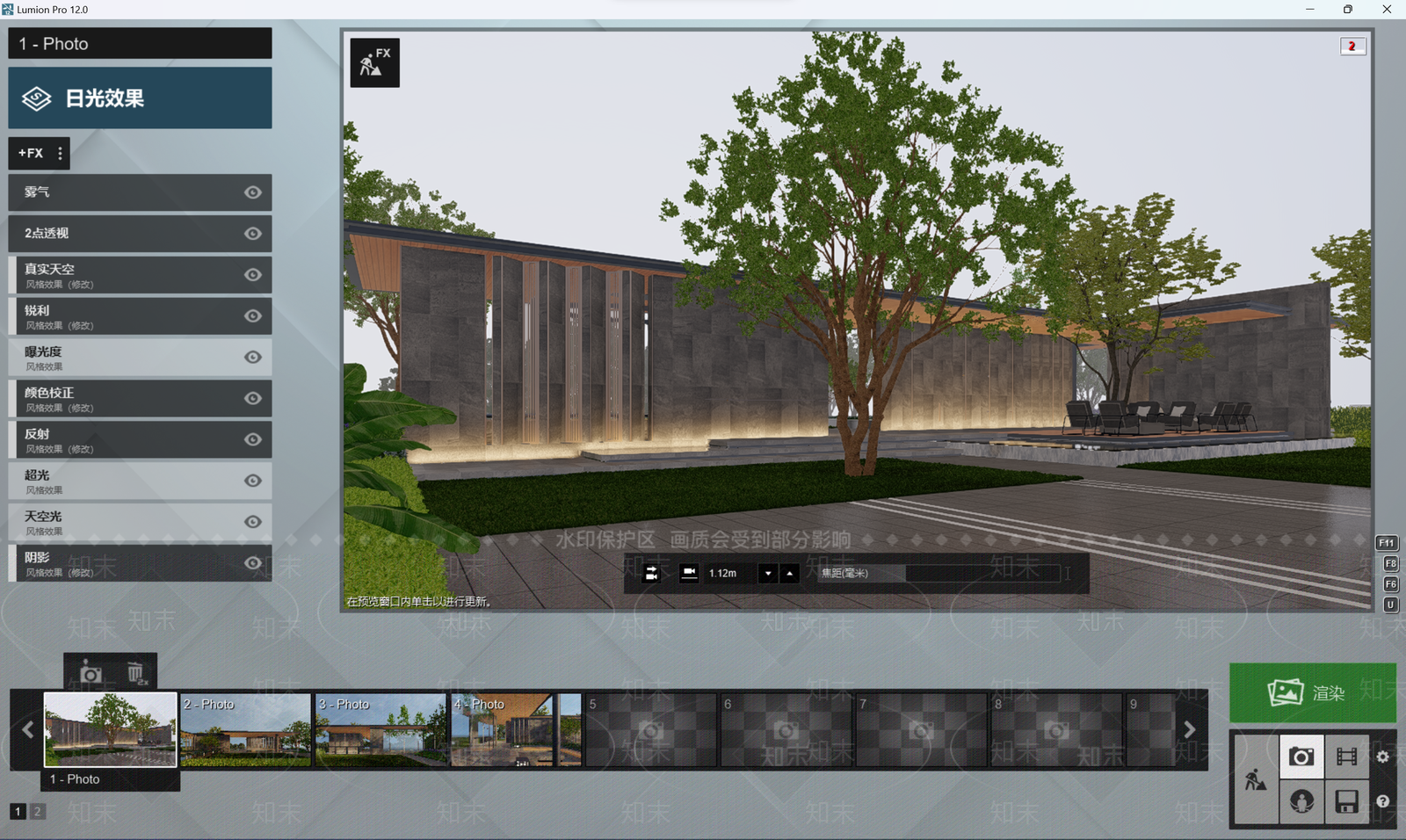
Task: Click the green 渲染 render button
Action: pos(1313,692)
